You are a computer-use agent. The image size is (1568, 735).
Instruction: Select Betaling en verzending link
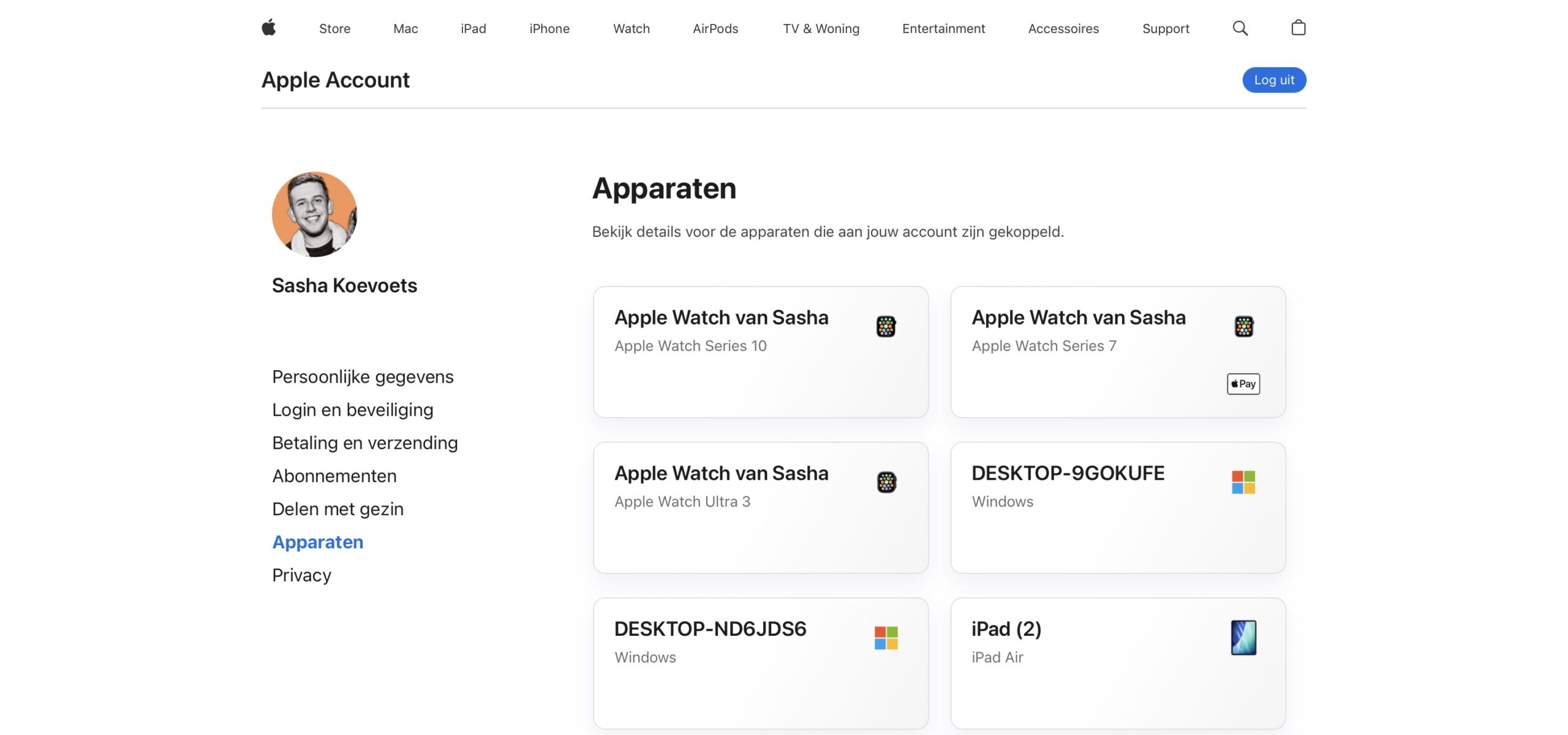[364, 443]
